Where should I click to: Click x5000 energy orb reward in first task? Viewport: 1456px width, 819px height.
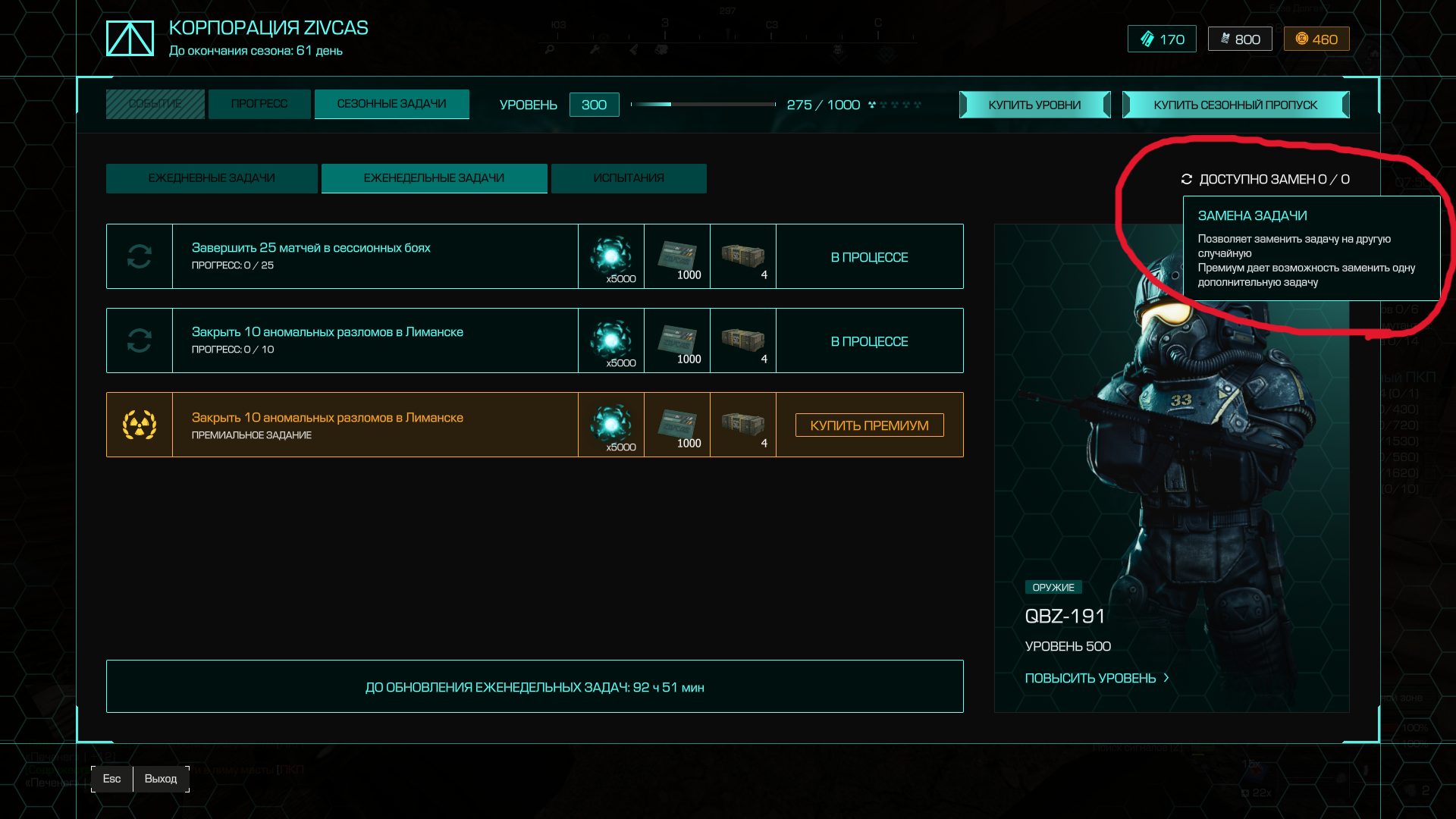611,256
